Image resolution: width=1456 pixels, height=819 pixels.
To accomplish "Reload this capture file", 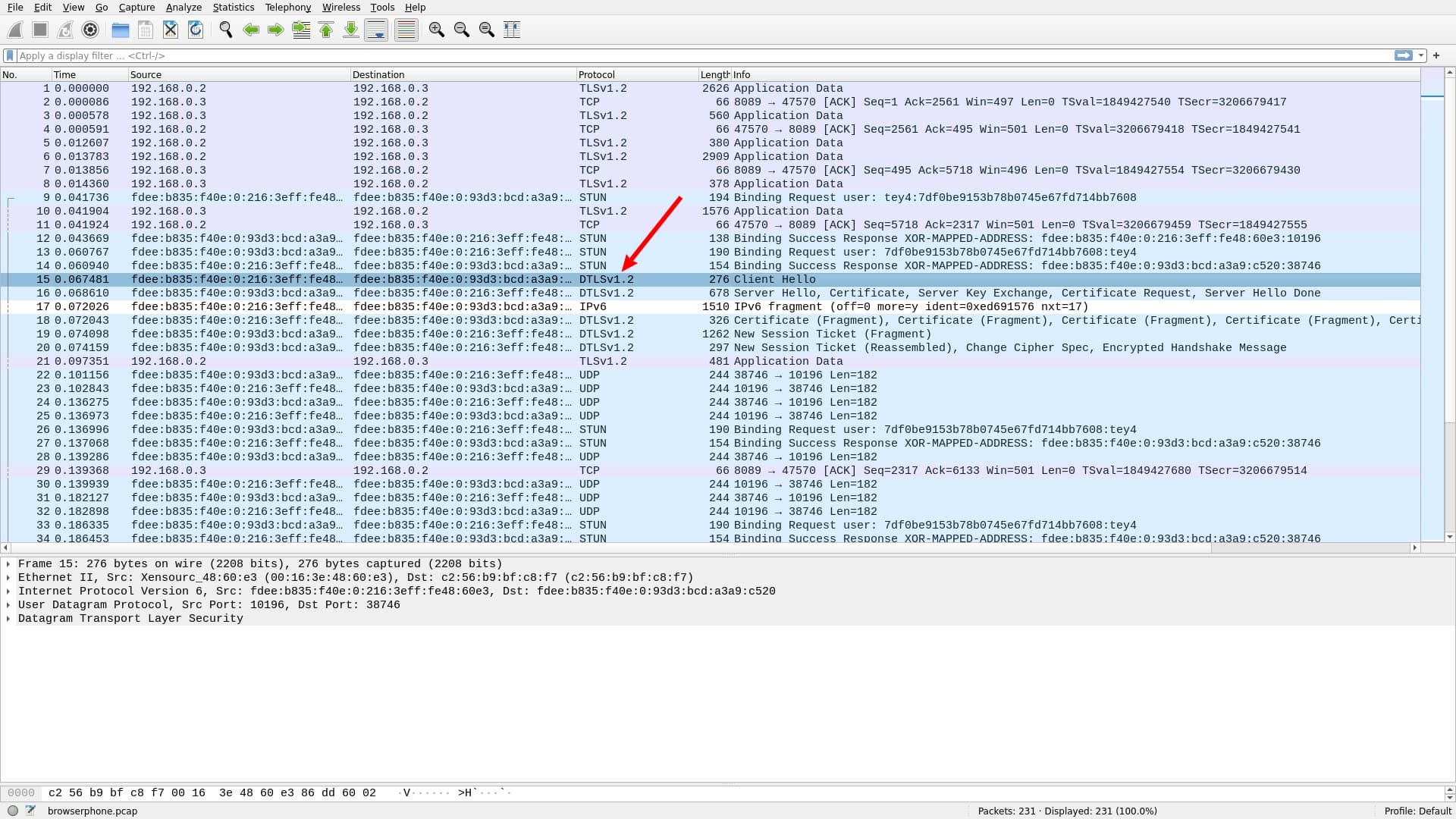I will click(x=196, y=30).
